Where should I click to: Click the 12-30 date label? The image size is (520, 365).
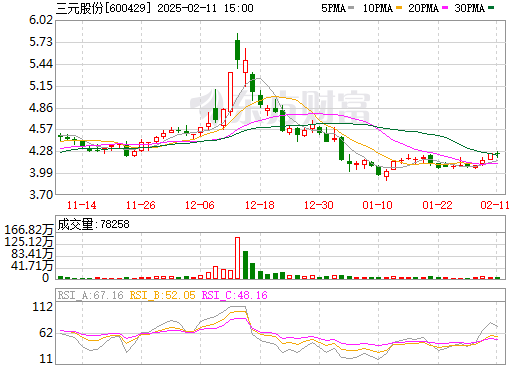[319, 205]
